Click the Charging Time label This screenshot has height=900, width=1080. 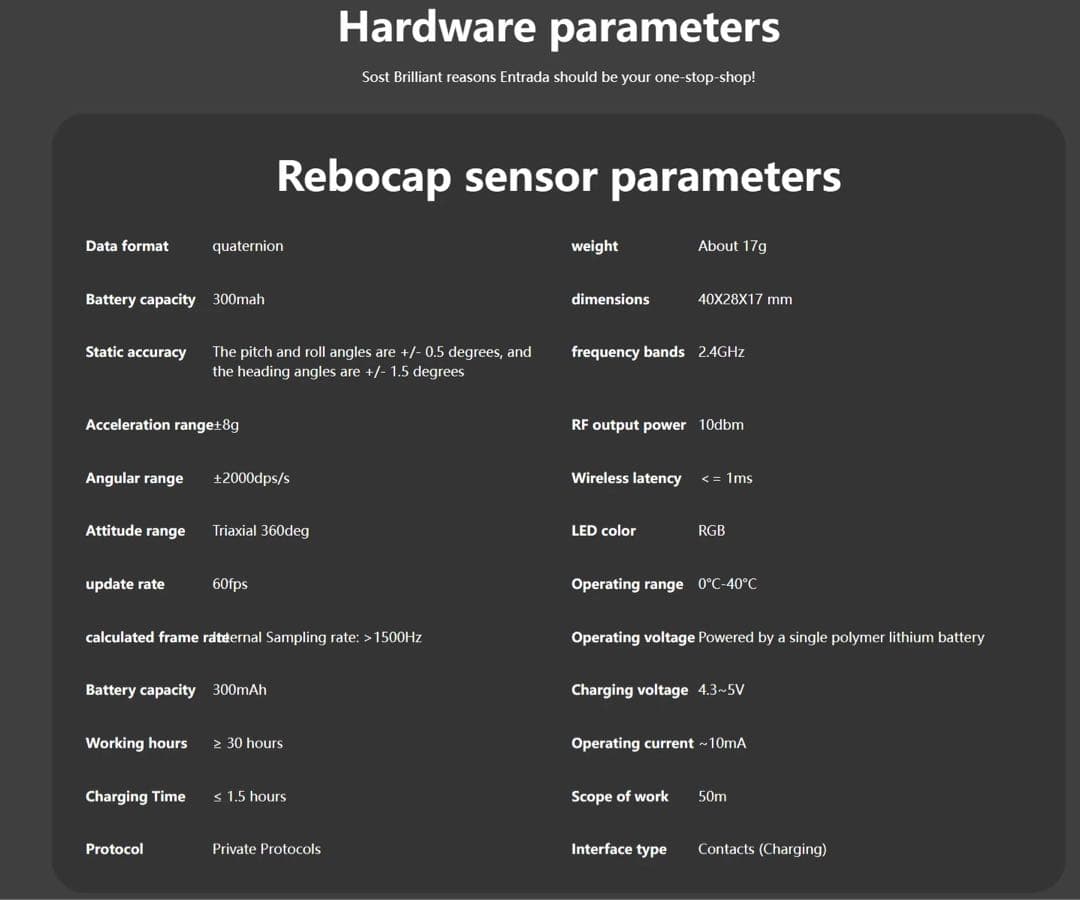(x=135, y=796)
